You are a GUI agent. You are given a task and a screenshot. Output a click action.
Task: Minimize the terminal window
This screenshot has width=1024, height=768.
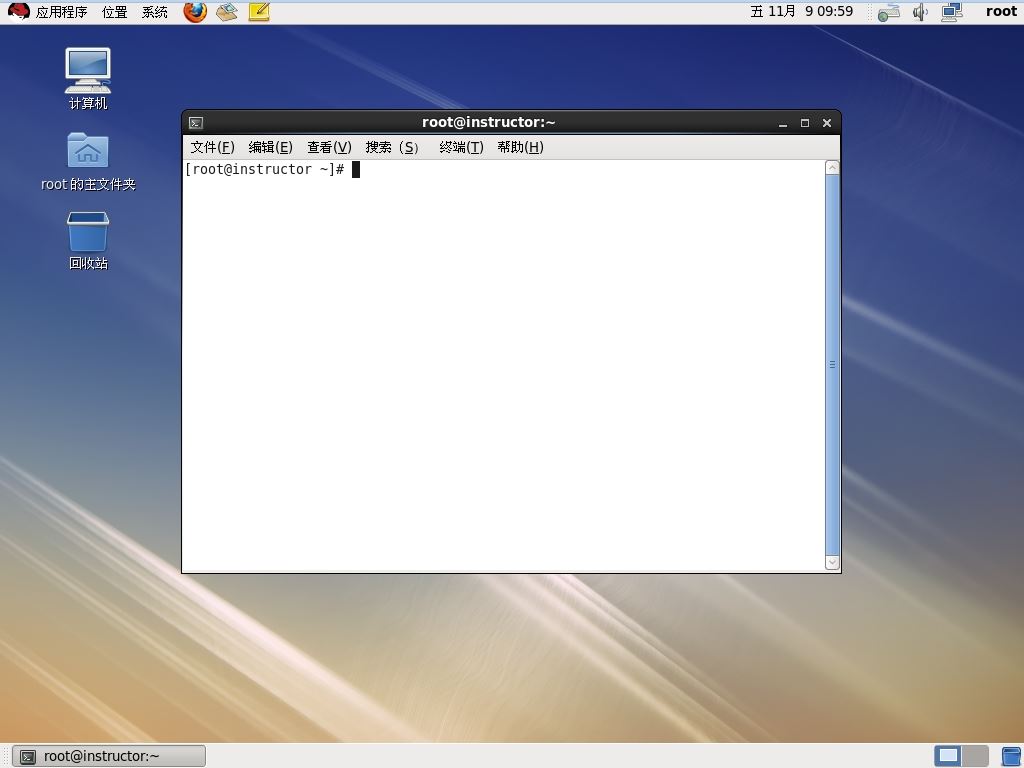click(783, 123)
